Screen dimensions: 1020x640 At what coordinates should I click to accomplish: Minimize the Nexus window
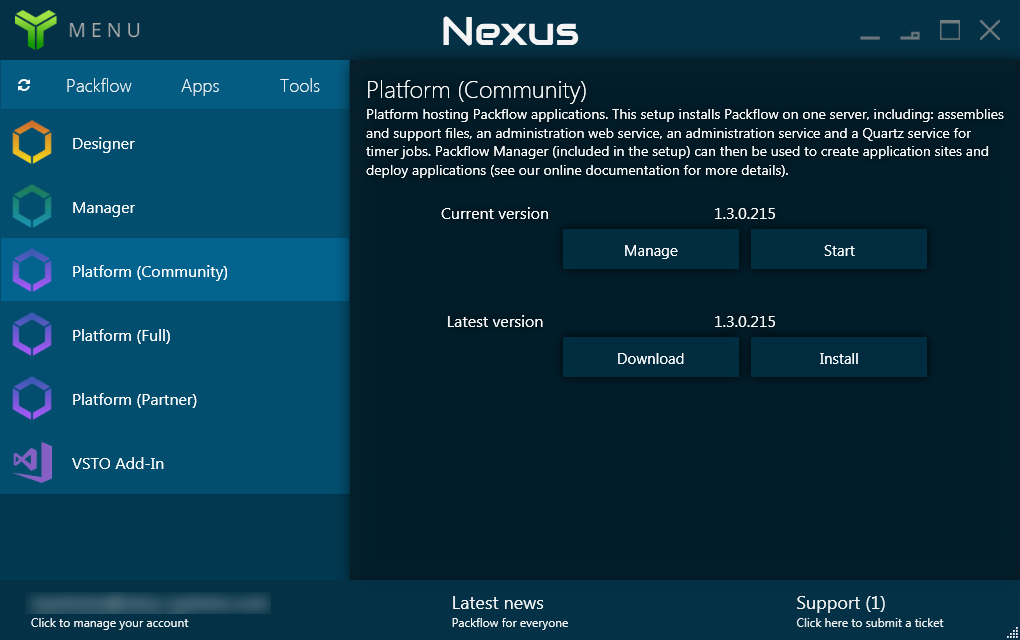click(870, 37)
